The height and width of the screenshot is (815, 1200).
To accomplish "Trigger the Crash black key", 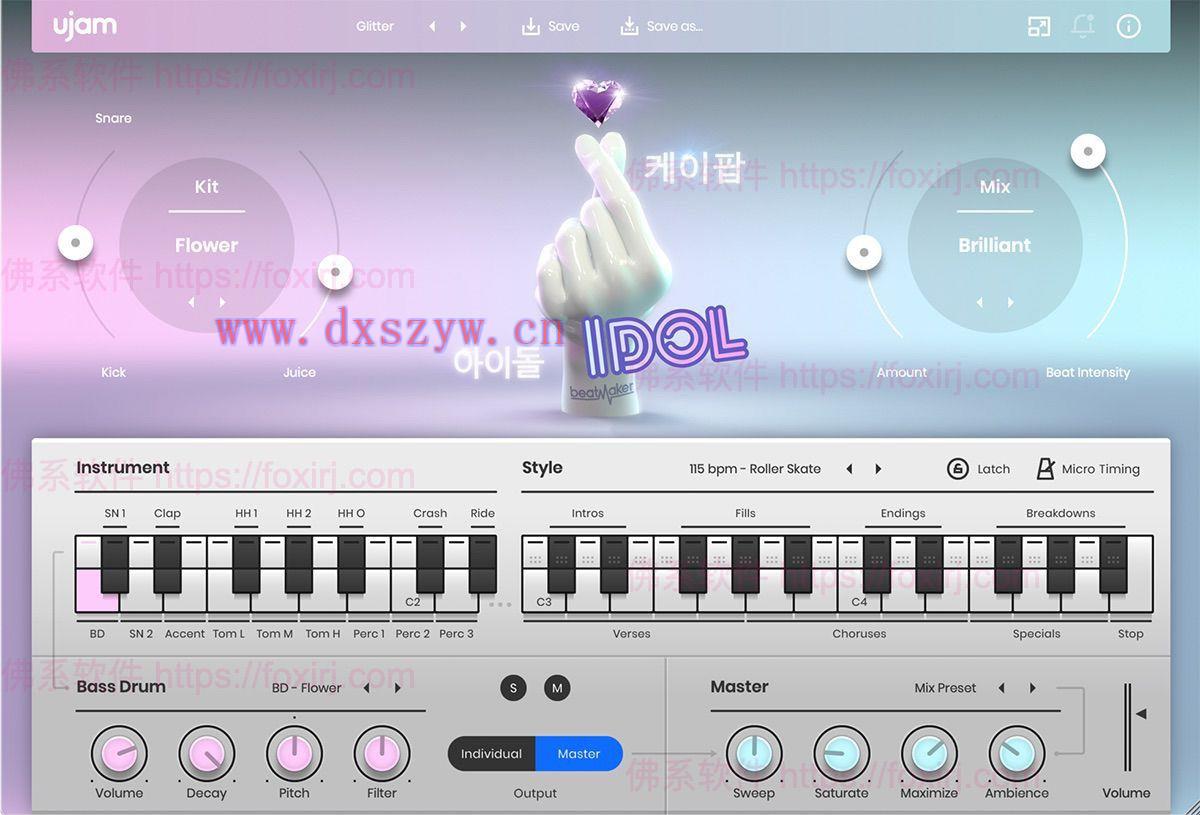I will coord(430,565).
